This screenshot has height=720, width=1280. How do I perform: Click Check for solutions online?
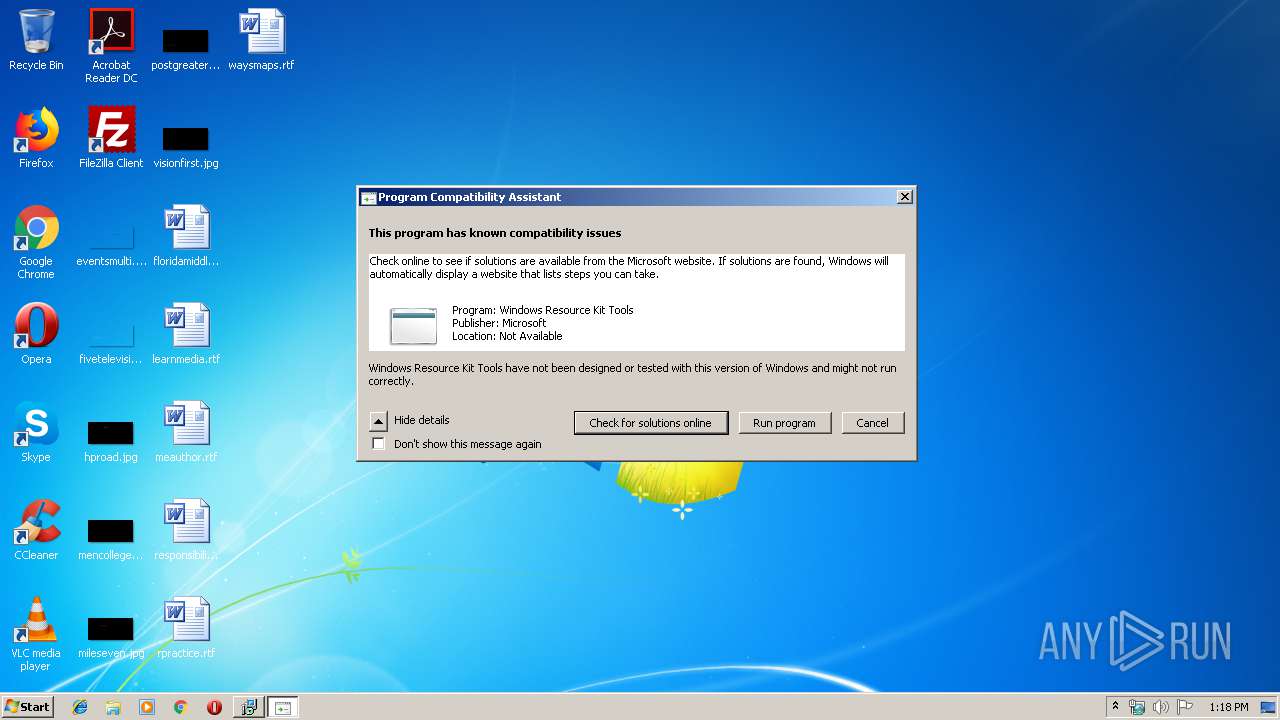pos(650,423)
